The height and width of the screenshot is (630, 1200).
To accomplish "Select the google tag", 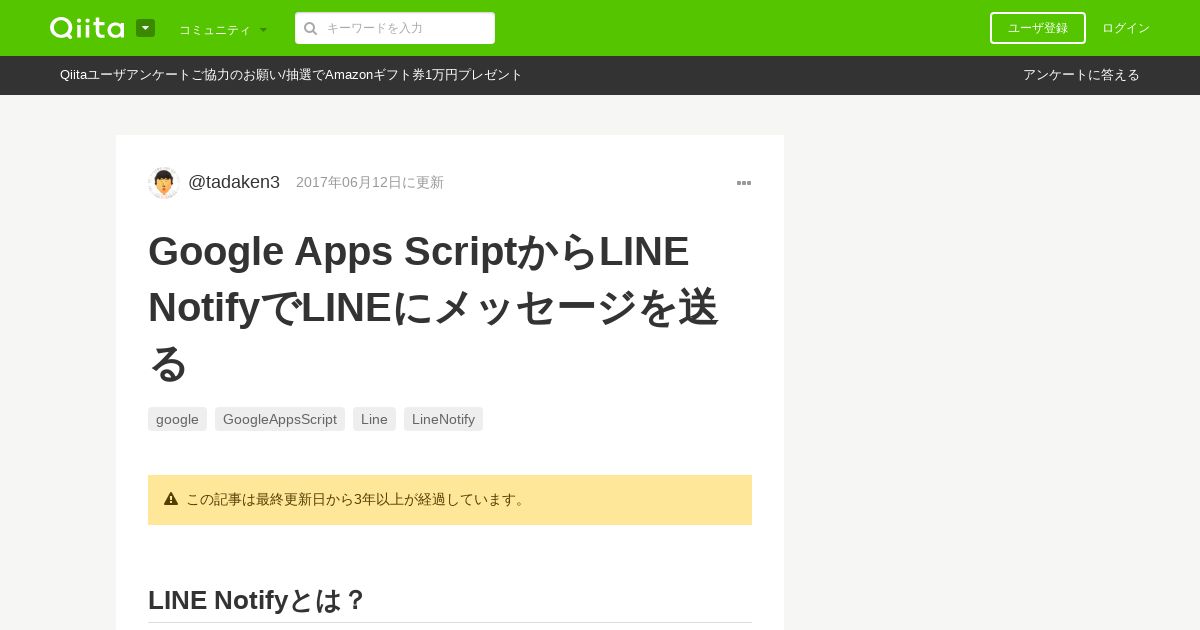I will coord(177,419).
